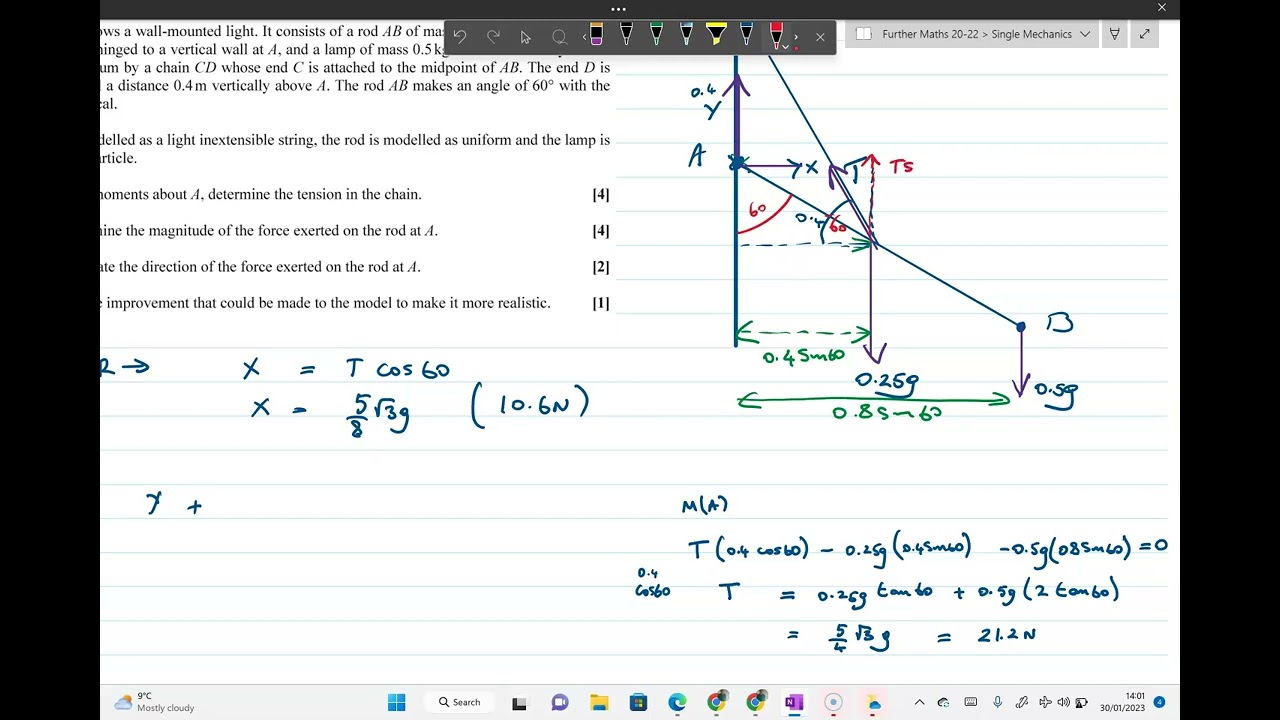Click the microphone tray icon
Image resolution: width=1280 pixels, height=720 pixels.
(x=997, y=702)
